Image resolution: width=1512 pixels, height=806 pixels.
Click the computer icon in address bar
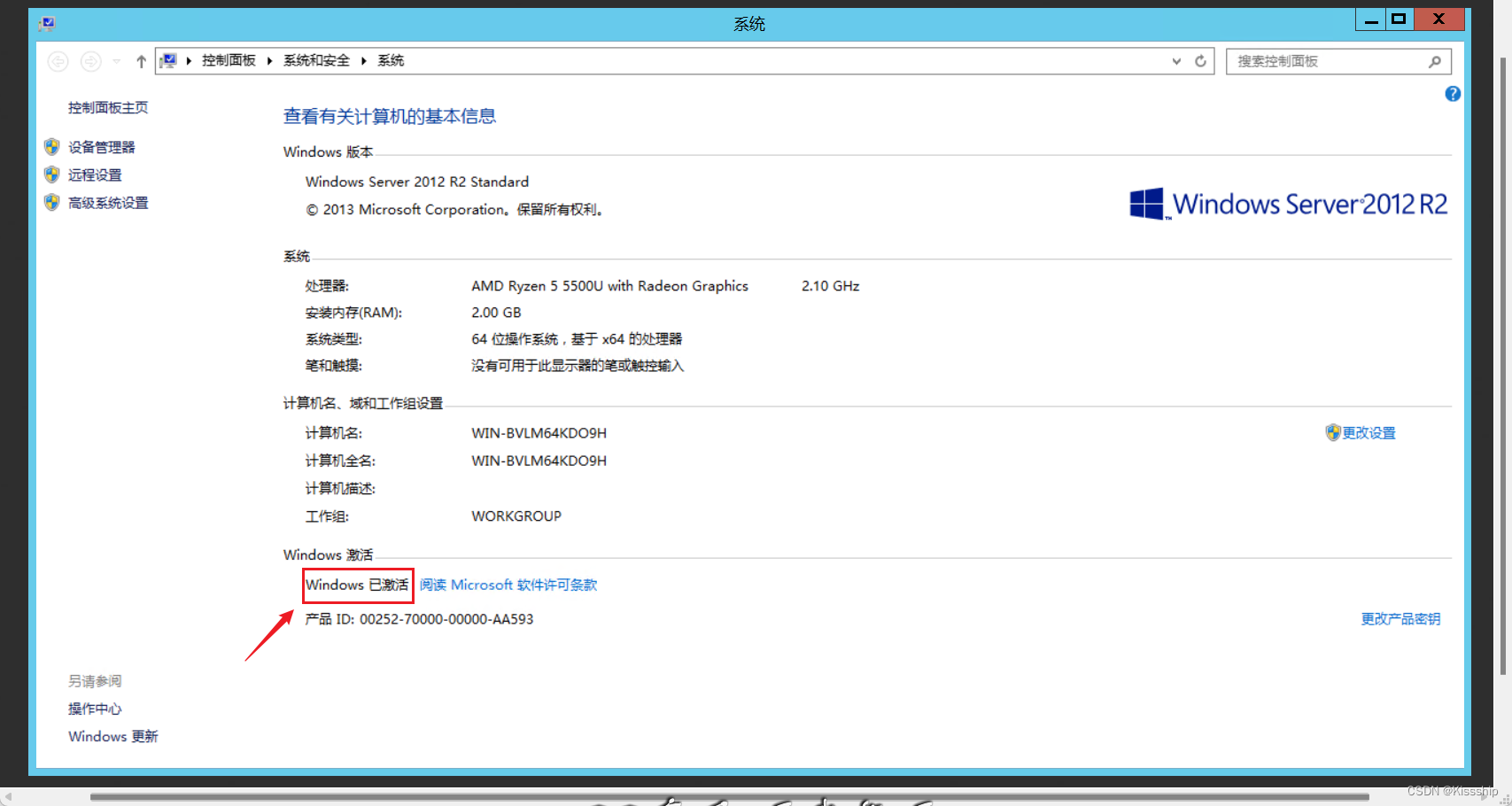tap(168, 60)
